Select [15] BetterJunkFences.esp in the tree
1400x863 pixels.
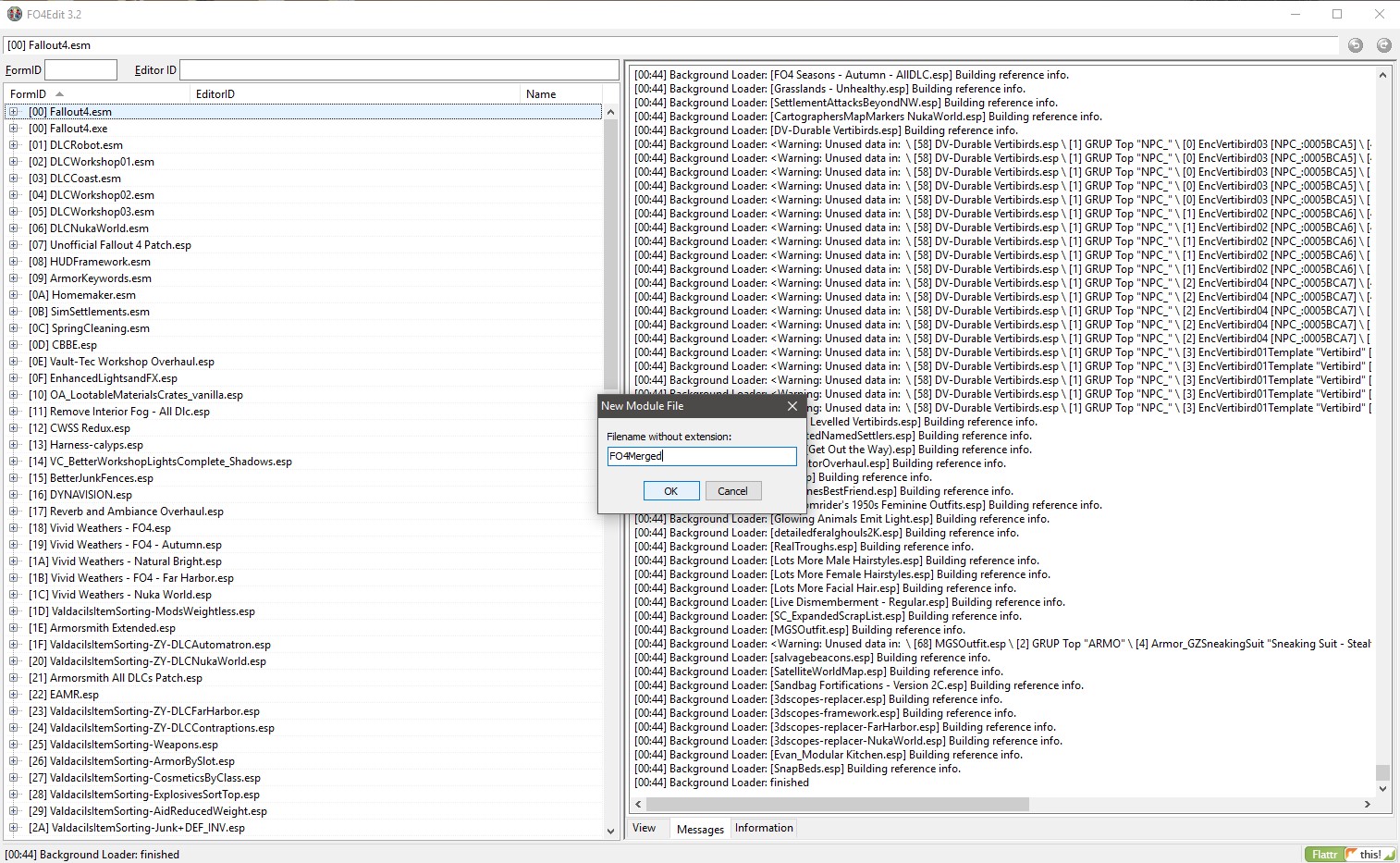[91, 478]
